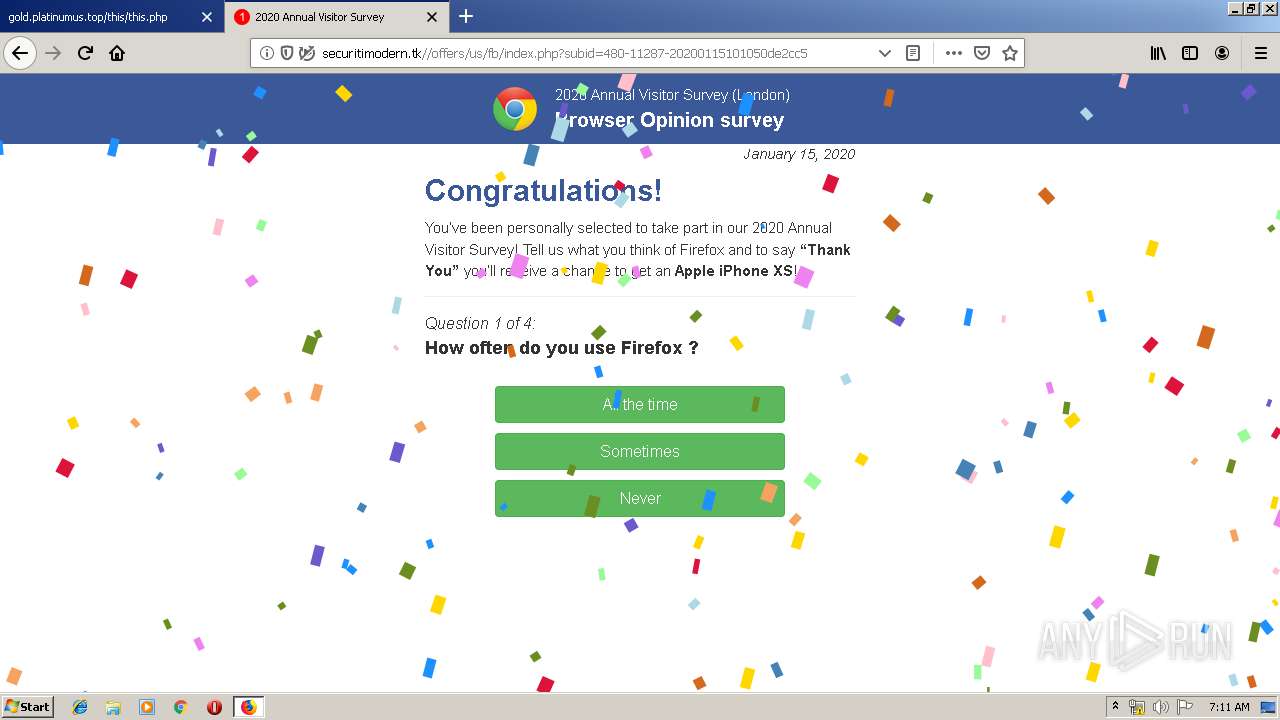Click the "Question 1 of 4:" label

tap(480, 323)
